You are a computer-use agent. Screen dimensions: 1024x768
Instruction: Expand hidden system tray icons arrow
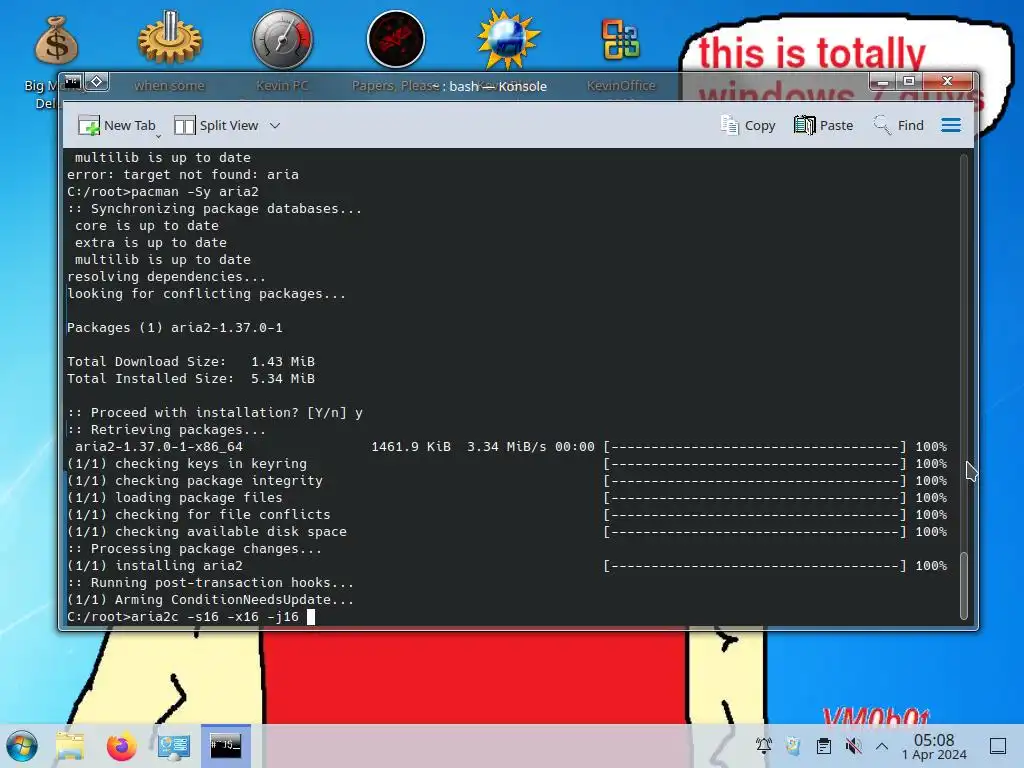click(x=882, y=745)
